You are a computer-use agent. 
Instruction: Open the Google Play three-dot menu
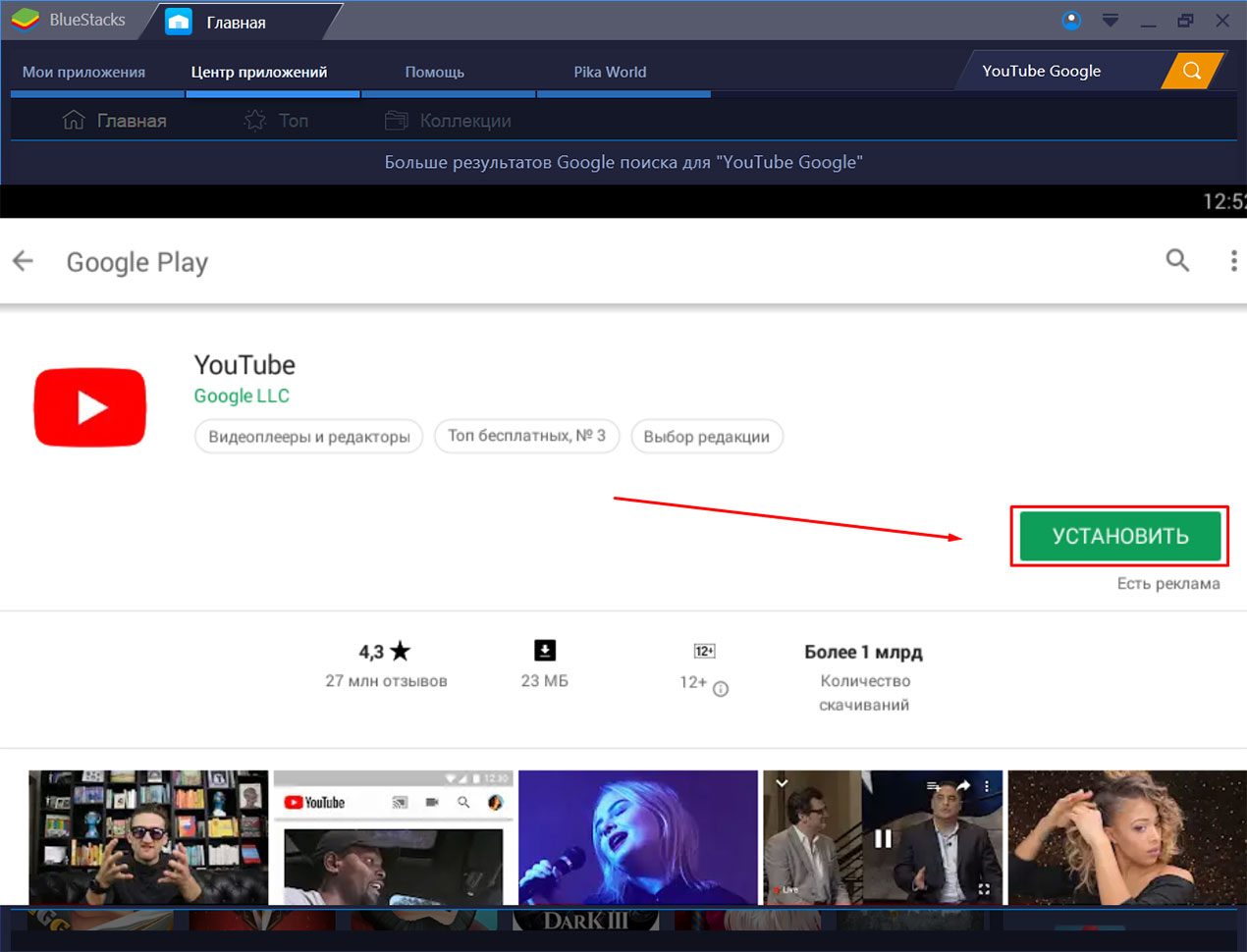[1233, 260]
